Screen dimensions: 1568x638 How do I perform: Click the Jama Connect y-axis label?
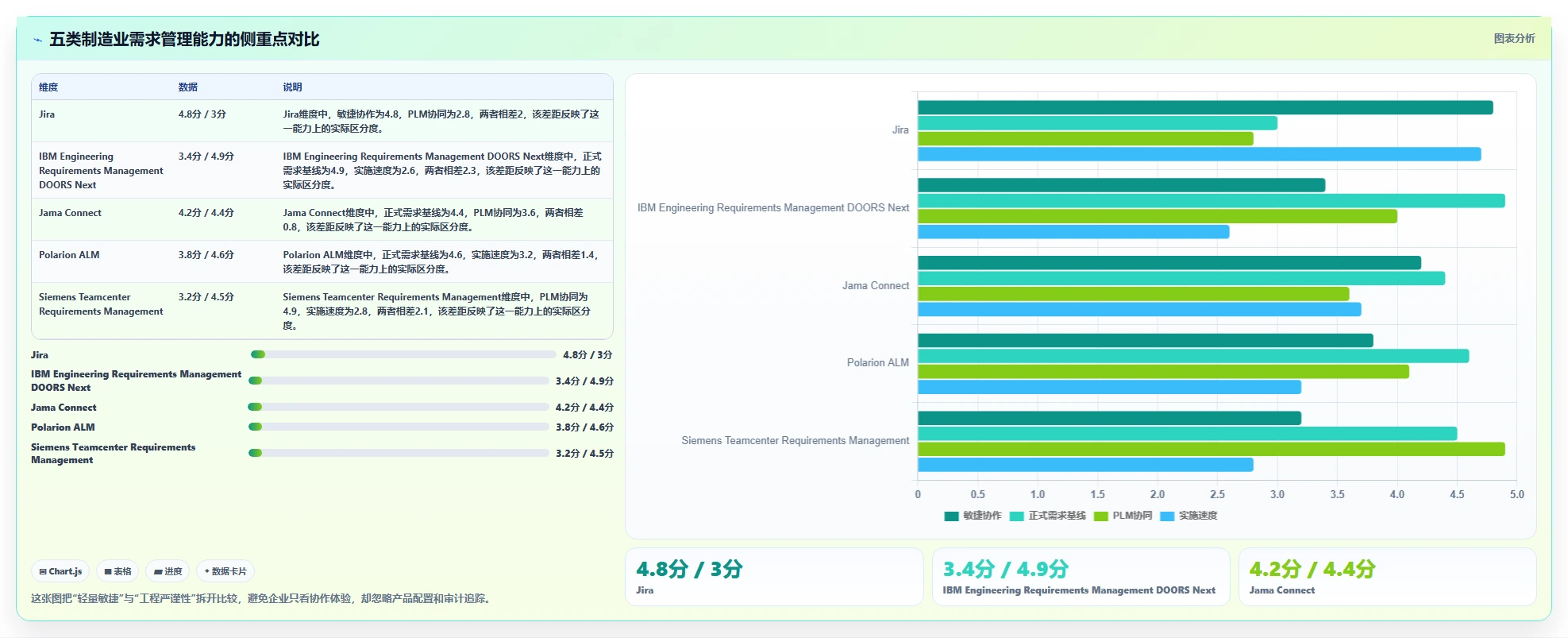(x=876, y=286)
